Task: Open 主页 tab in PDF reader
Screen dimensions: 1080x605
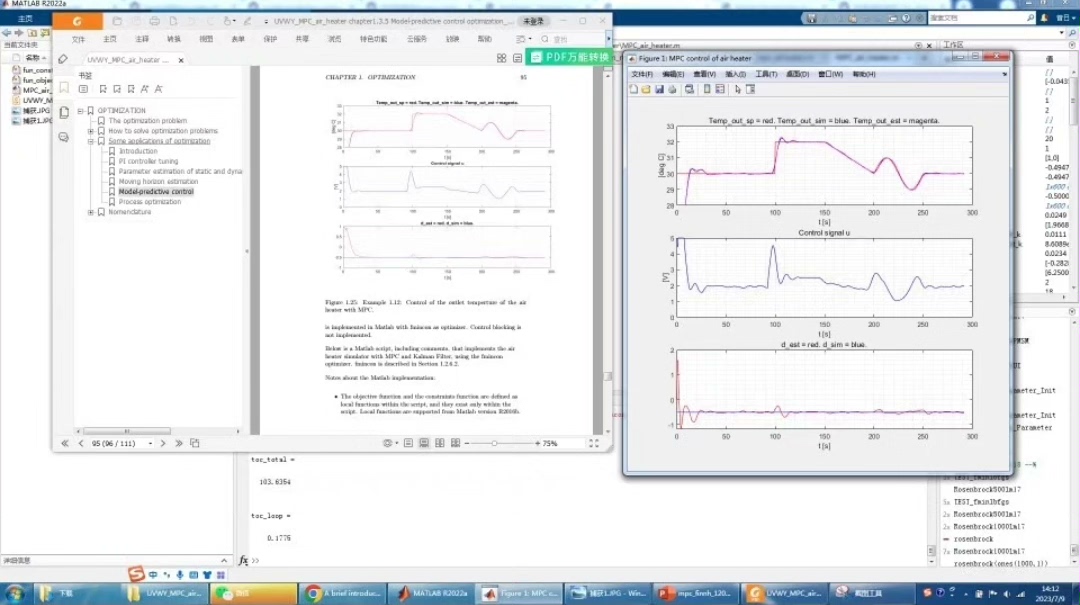Action: (110, 39)
